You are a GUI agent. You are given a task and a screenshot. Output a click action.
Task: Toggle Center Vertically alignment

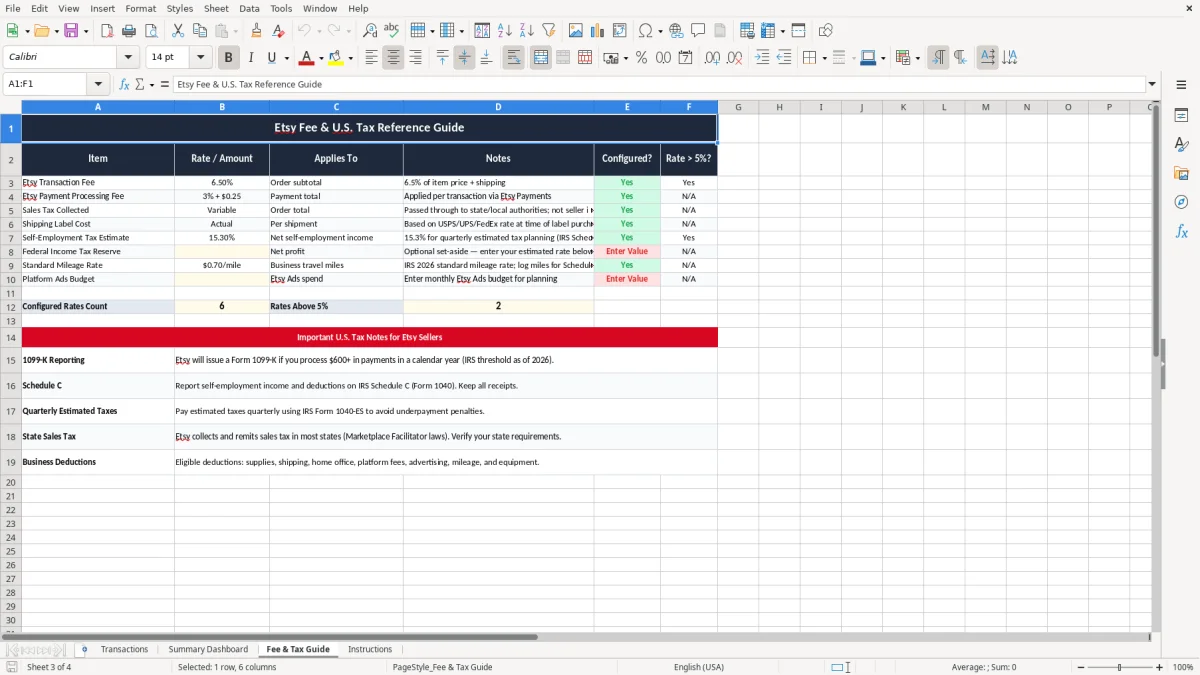tap(464, 58)
